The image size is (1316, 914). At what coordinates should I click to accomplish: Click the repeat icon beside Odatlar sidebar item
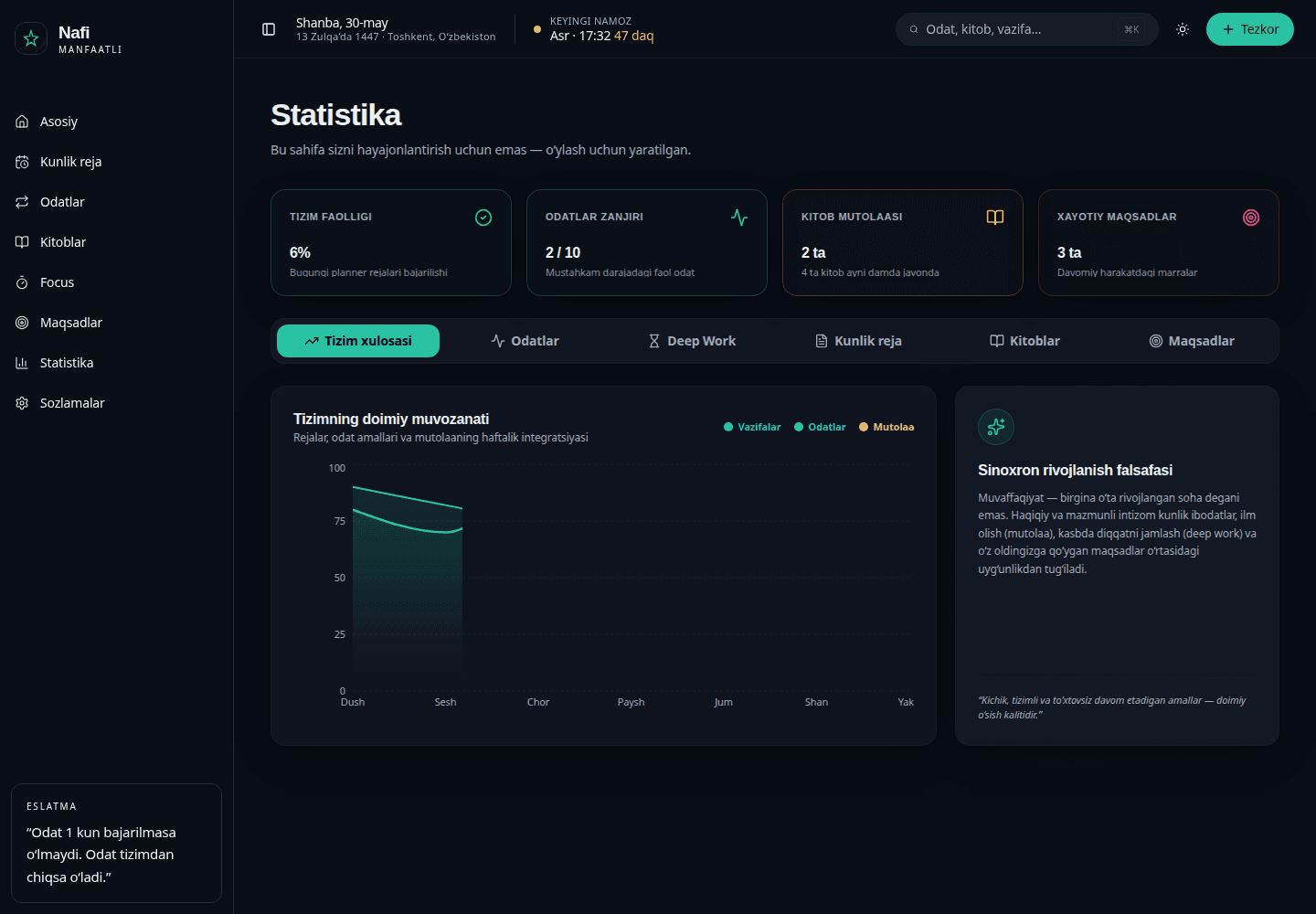22,202
